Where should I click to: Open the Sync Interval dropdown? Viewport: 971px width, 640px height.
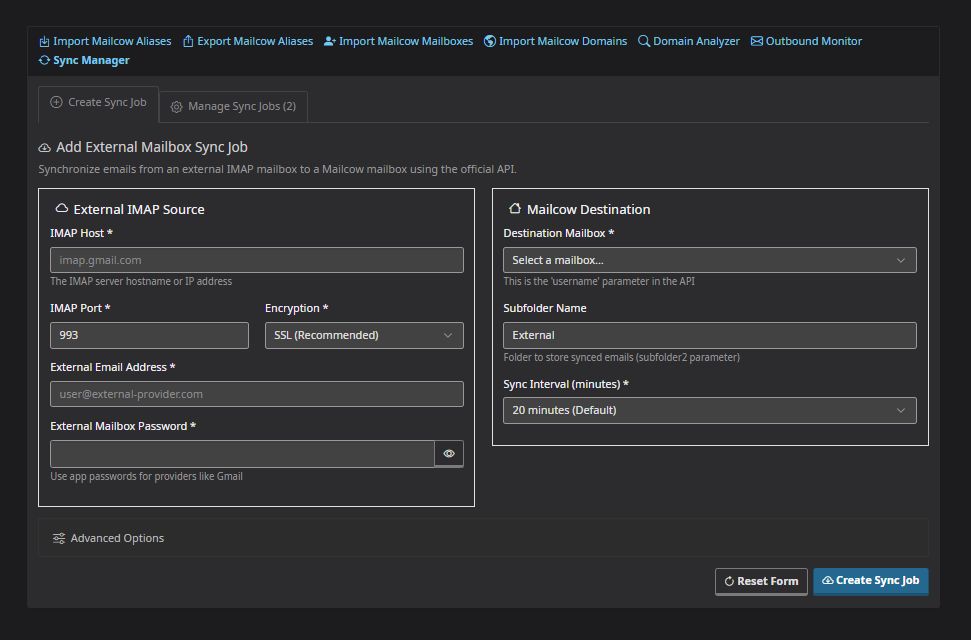tap(709, 410)
